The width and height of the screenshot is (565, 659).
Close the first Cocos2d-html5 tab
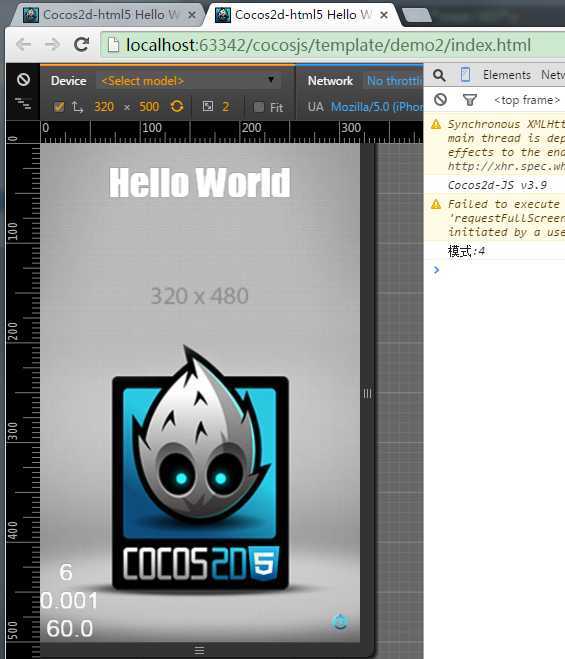pyautogui.click(x=192, y=15)
